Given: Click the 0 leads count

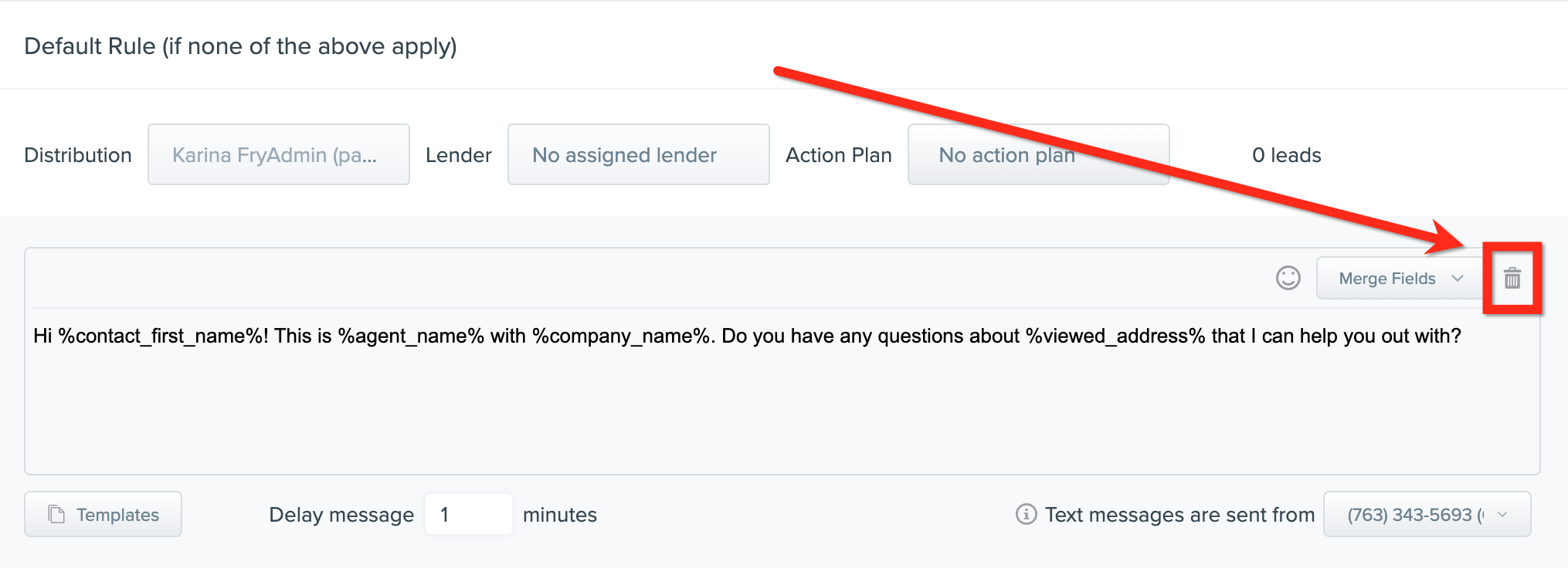Looking at the screenshot, I should 1287,155.
